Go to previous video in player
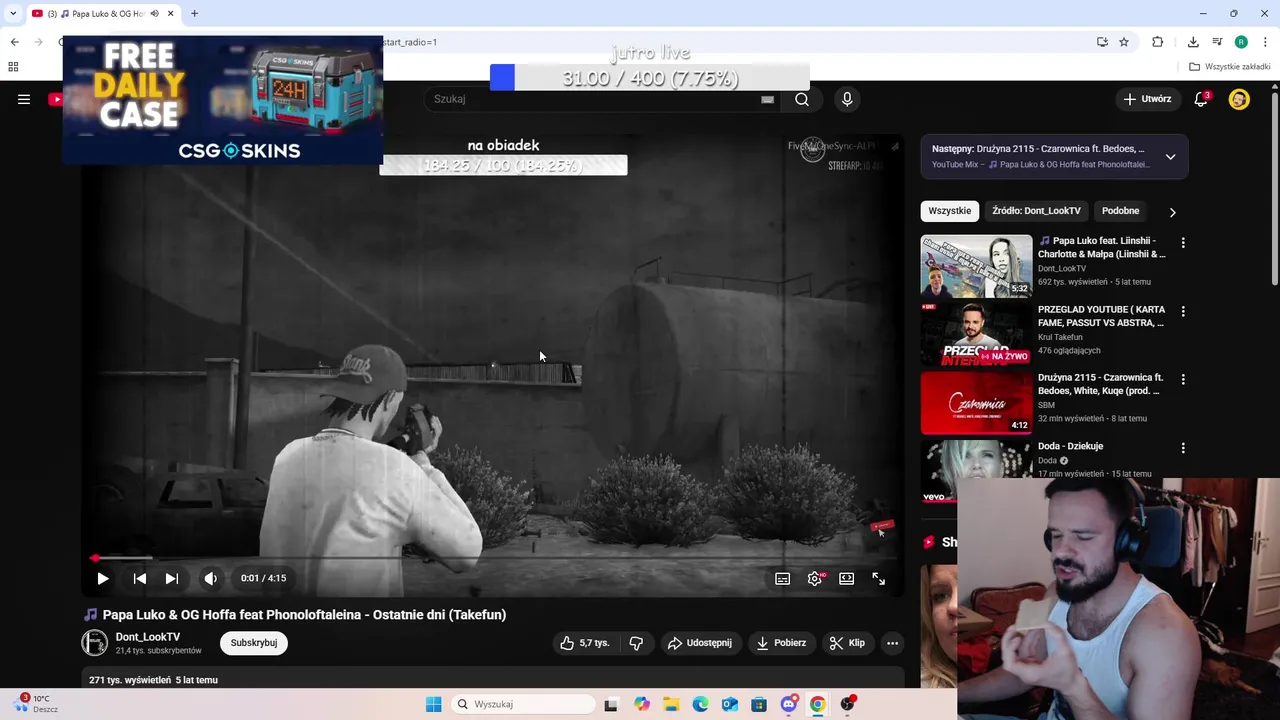Image resolution: width=1280 pixels, height=720 pixels. point(140,578)
